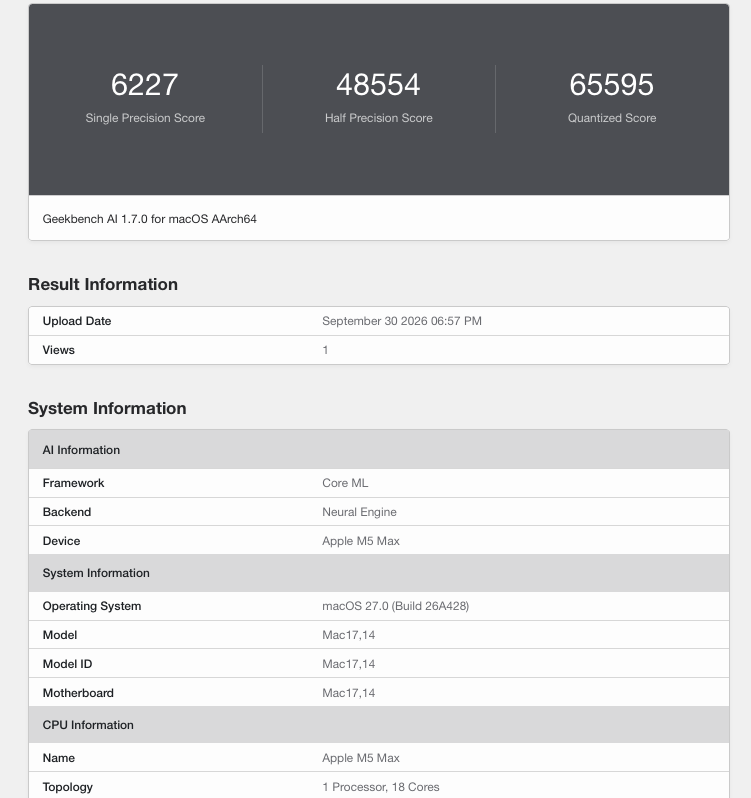This screenshot has width=751, height=798.
Task: Click the Upload Date label
Action: tap(77, 321)
